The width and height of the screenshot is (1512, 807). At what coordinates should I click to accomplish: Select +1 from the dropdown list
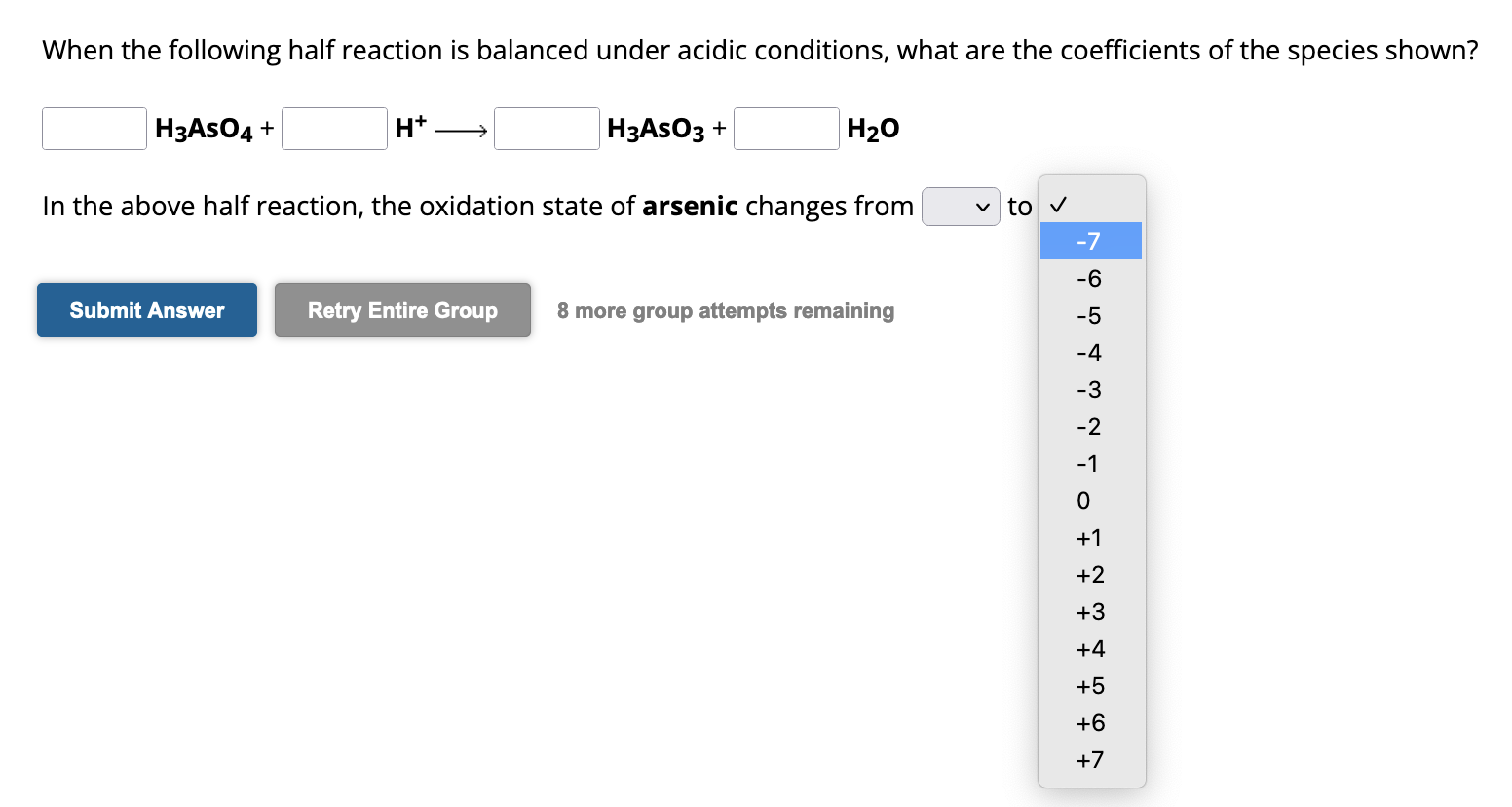1090,538
